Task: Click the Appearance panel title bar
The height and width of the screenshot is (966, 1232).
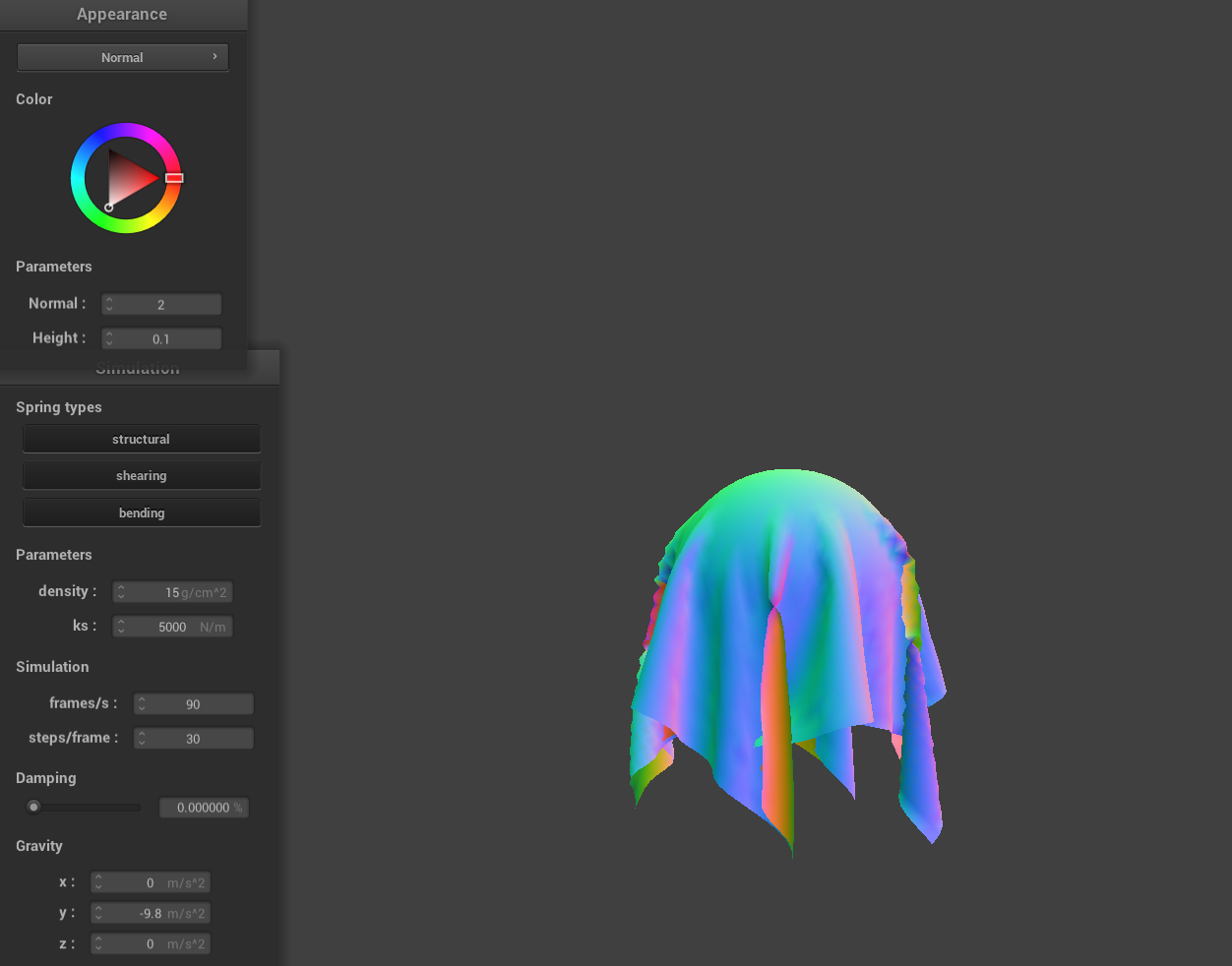Action: pos(122,15)
